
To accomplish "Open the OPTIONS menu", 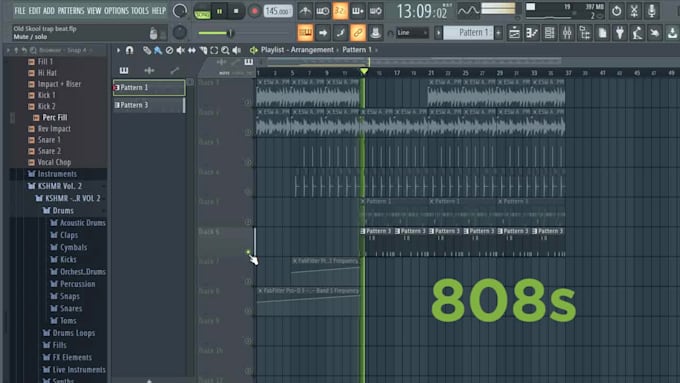I will 116,11.
